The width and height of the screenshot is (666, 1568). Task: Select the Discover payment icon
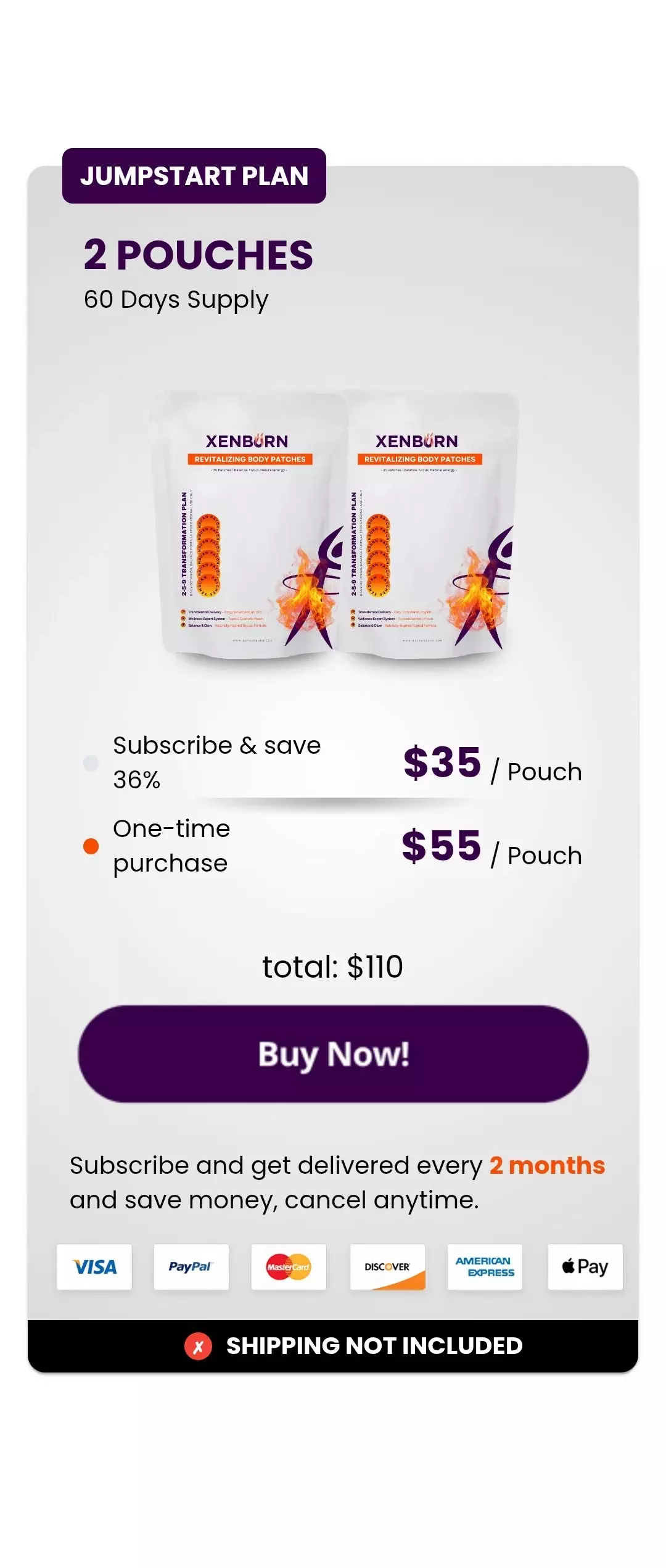pyautogui.click(x=387, y=1266)
